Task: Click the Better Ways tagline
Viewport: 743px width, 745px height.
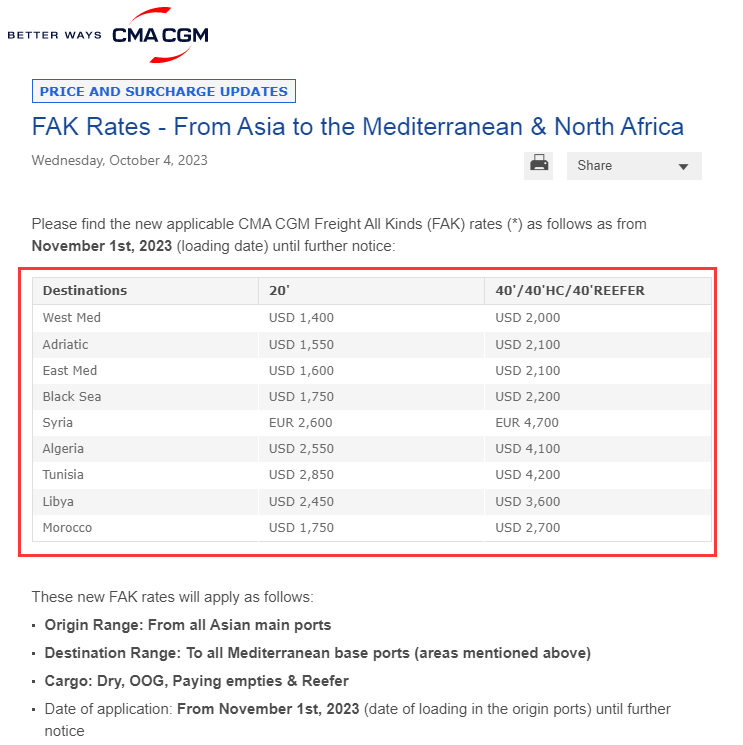Action: (55, 35)
